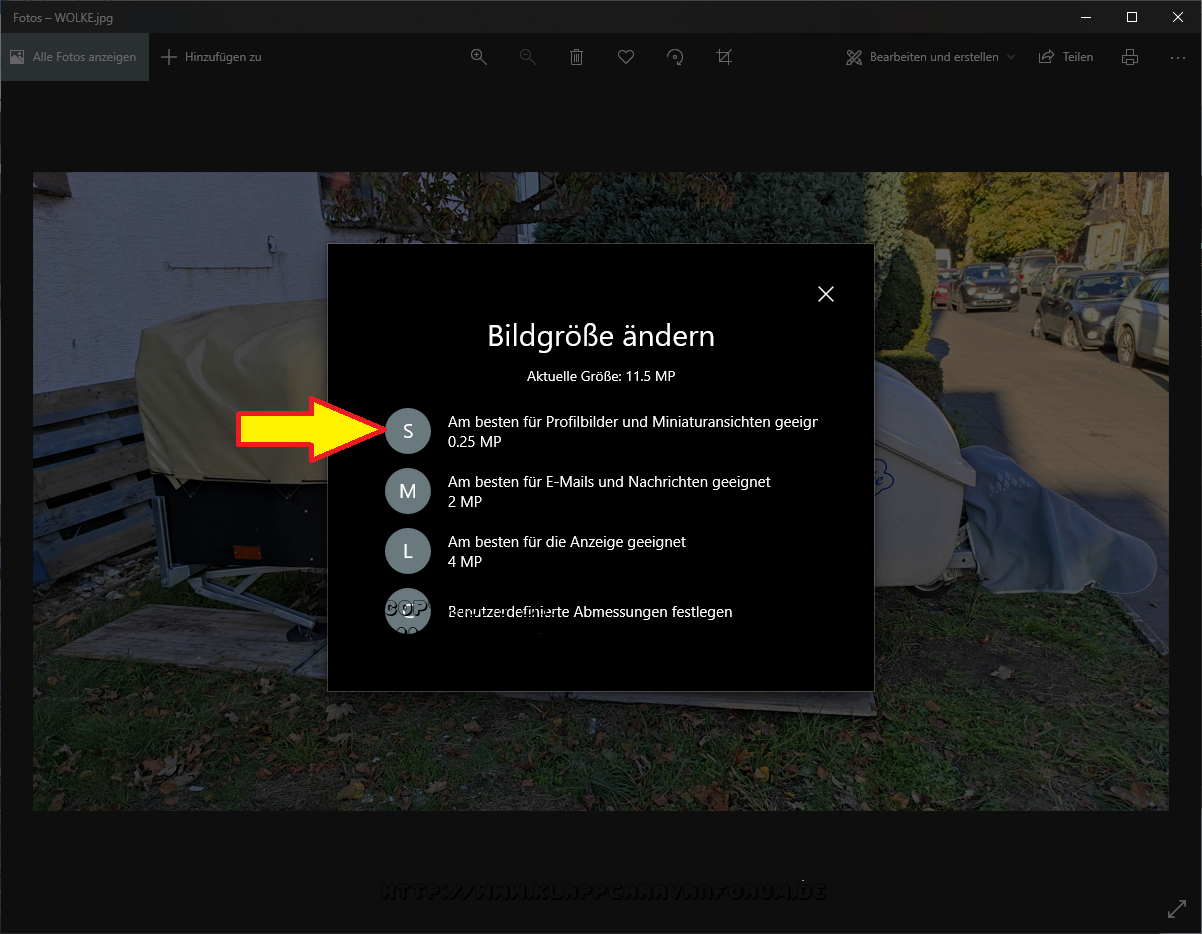Enter fullscreen with the expand arrows icon

(1177, 909)
